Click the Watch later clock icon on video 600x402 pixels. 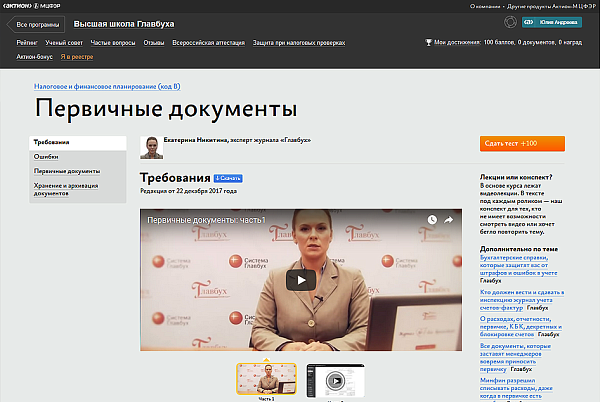tap(432, 220)
